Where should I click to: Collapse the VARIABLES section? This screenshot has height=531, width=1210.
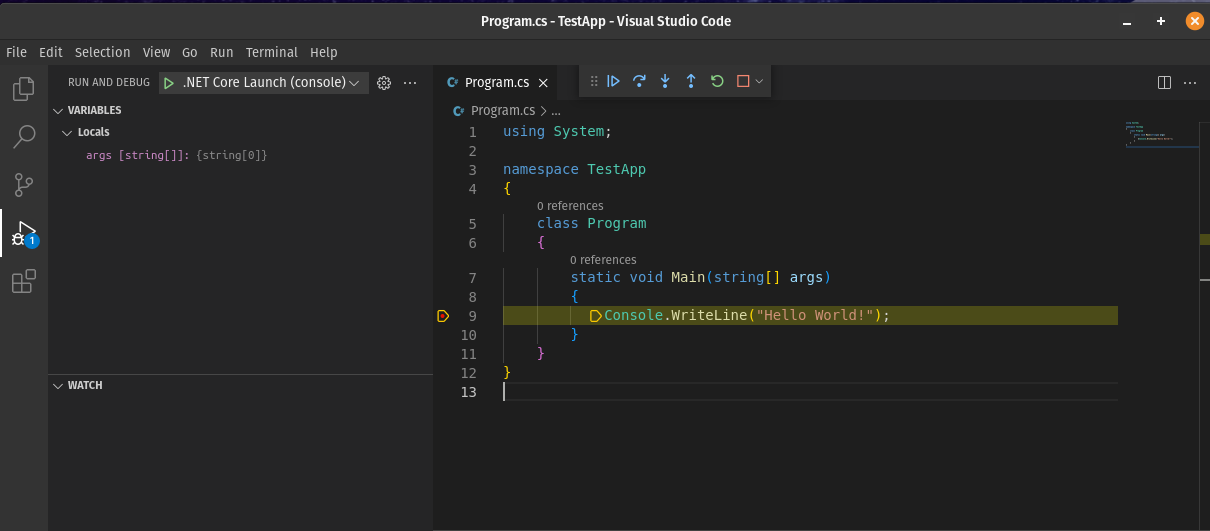click(x=58, y=111)
